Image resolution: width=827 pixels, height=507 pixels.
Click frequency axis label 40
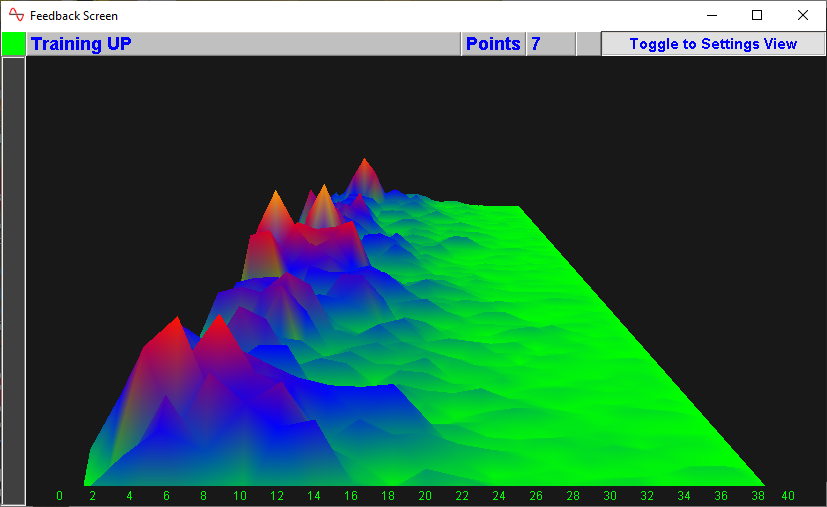[x=788, y=496]
